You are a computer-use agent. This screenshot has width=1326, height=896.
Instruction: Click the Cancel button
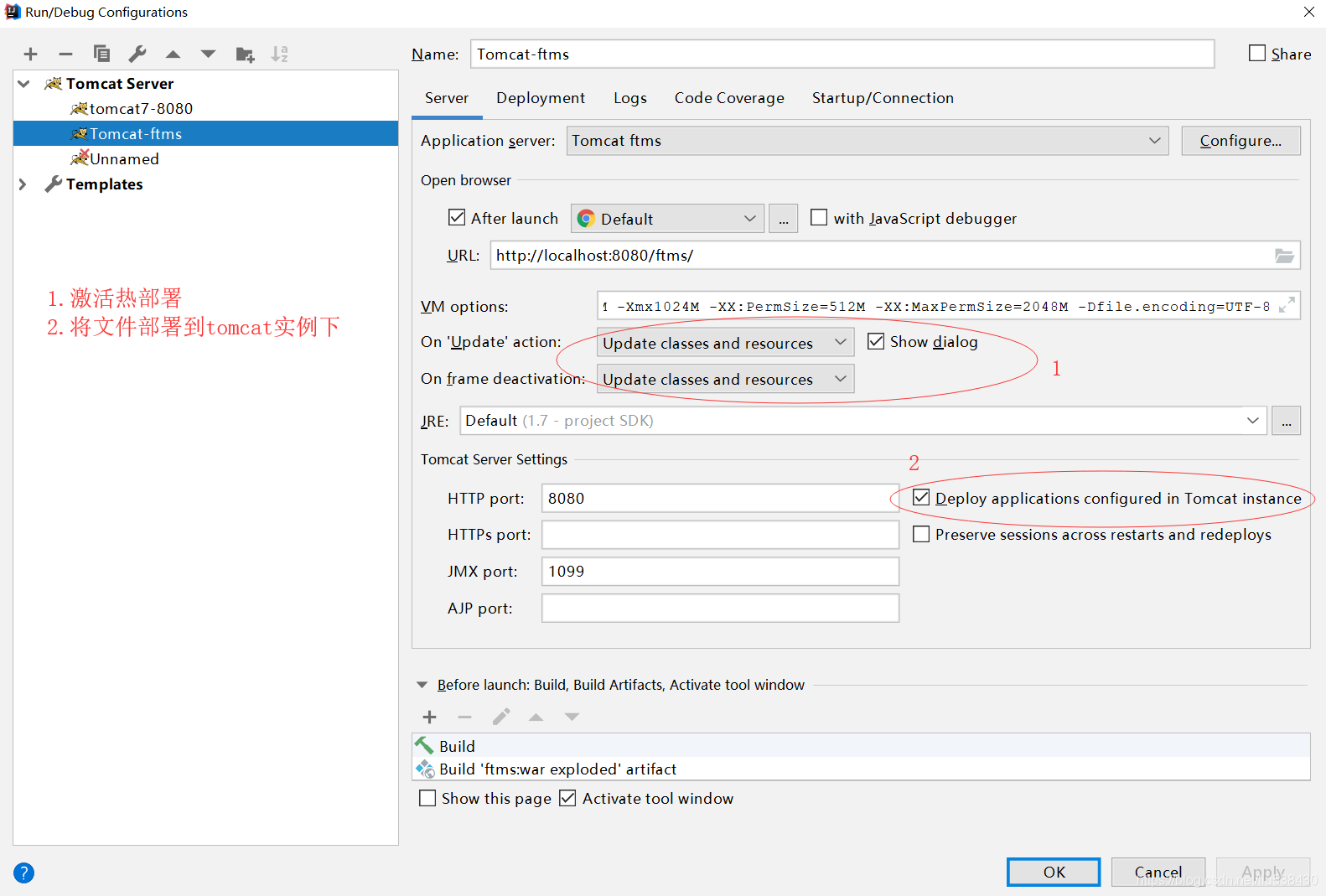(1158, 872)
